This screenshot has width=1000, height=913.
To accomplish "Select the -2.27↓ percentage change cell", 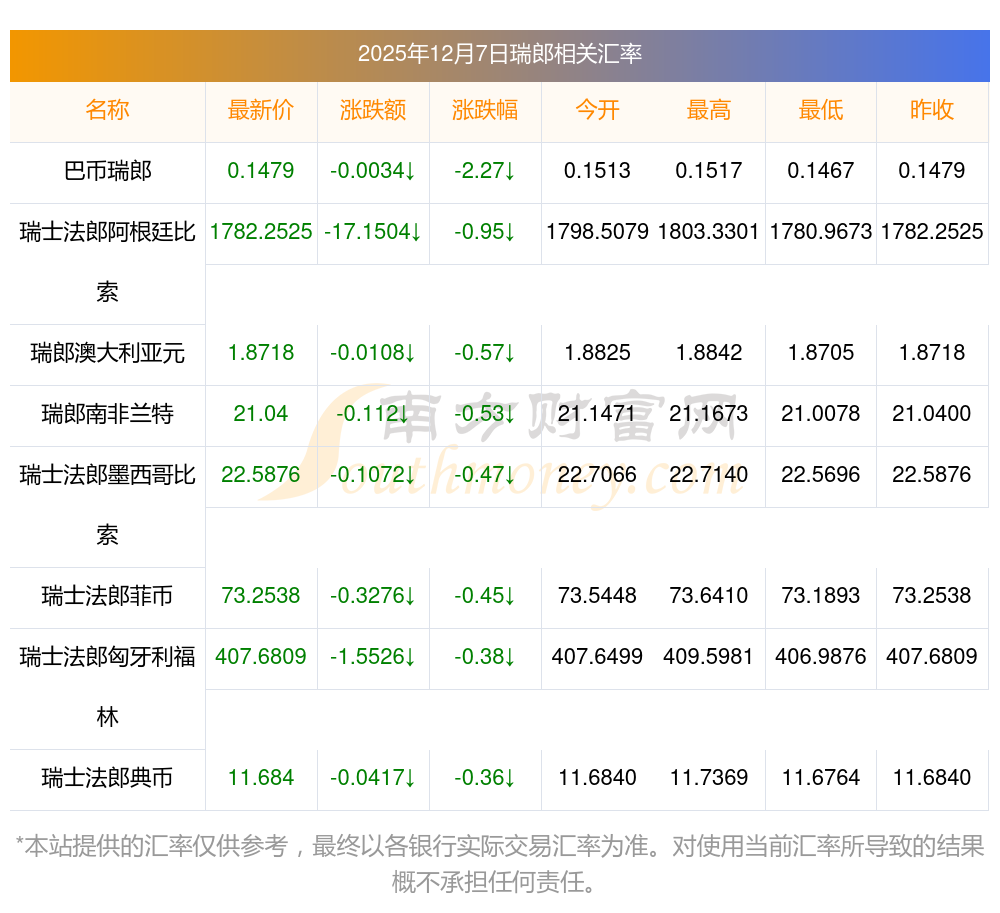I will pos(485,171).
